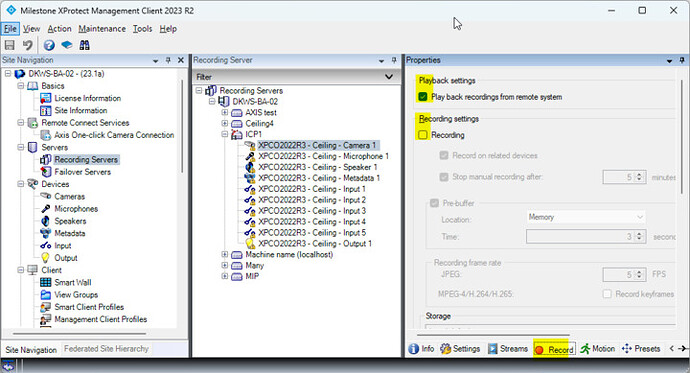Screen dimensions: 690x373
Task: Open the Action menu
Action: tap(59, 29)
